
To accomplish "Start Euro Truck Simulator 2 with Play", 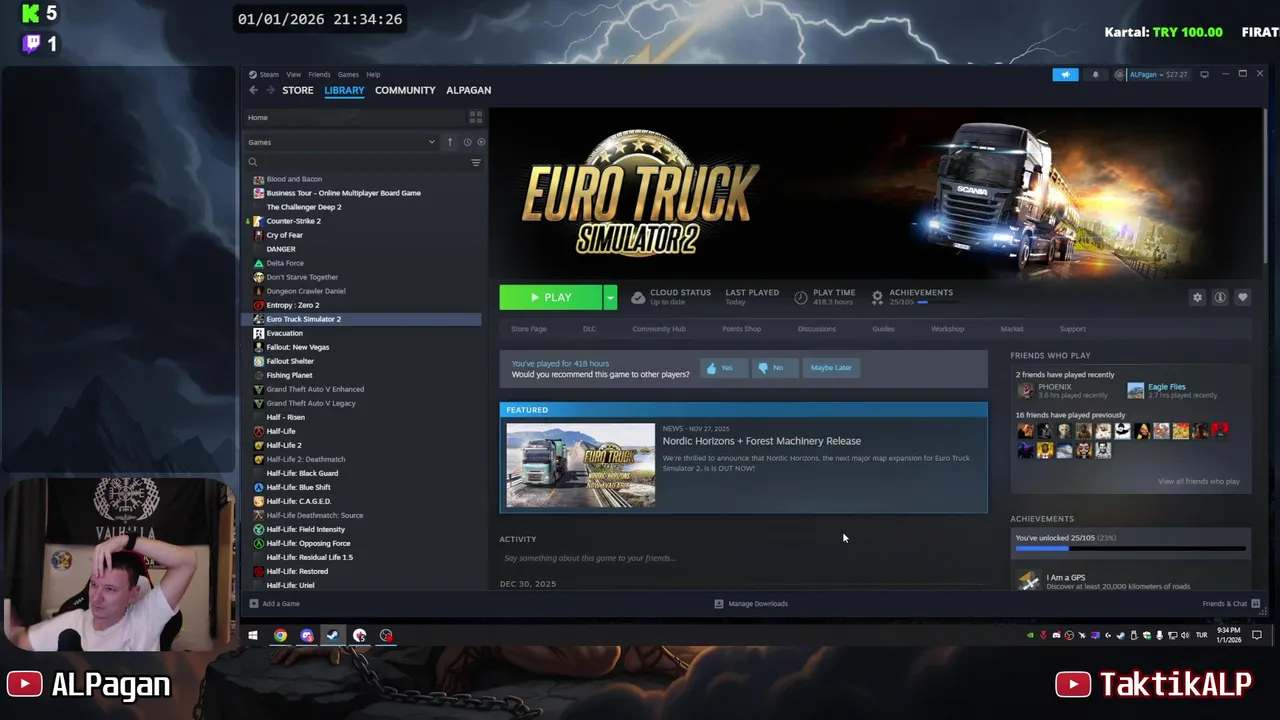I will (x=551, y=297).
